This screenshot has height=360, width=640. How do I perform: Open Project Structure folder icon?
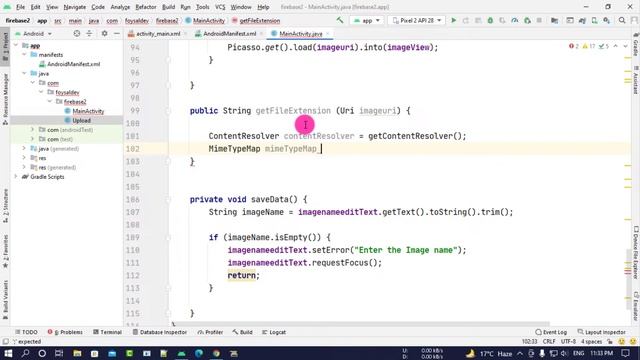click(x=554, y=20)
